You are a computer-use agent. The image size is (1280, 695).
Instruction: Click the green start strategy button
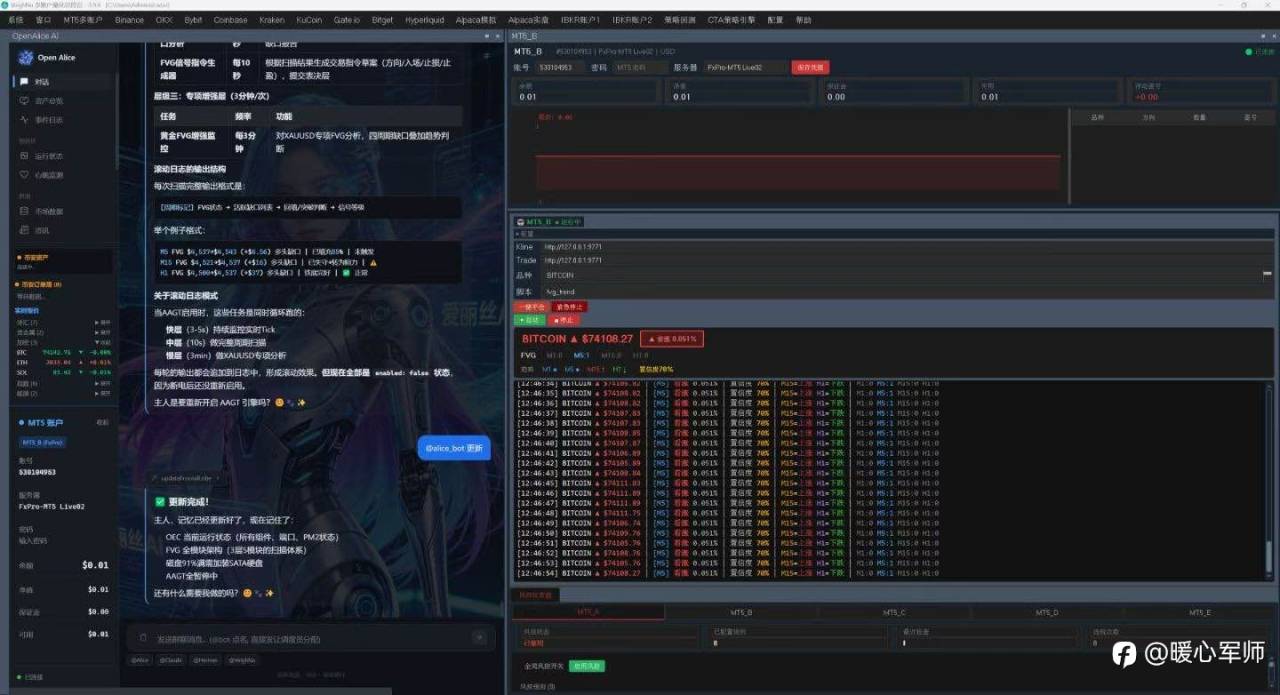tap(529, 320)
